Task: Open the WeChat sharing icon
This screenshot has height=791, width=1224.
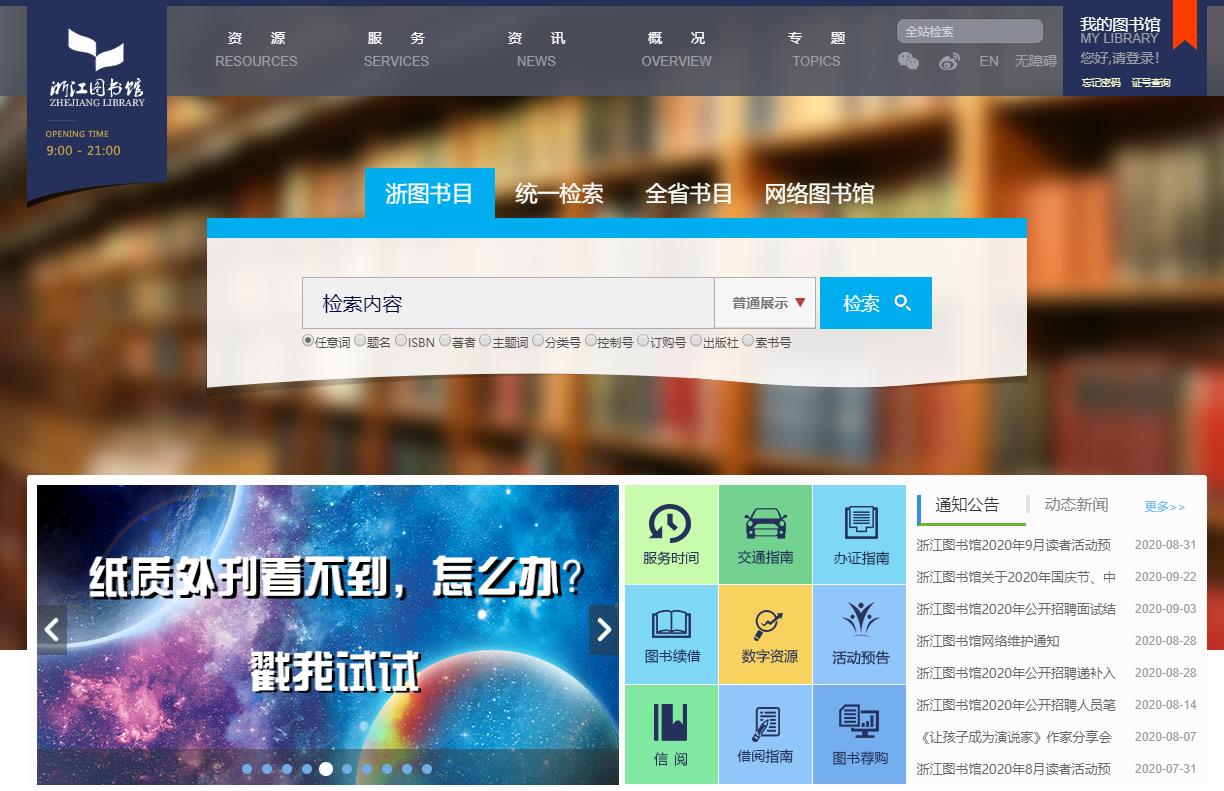Action: (908, 61)
